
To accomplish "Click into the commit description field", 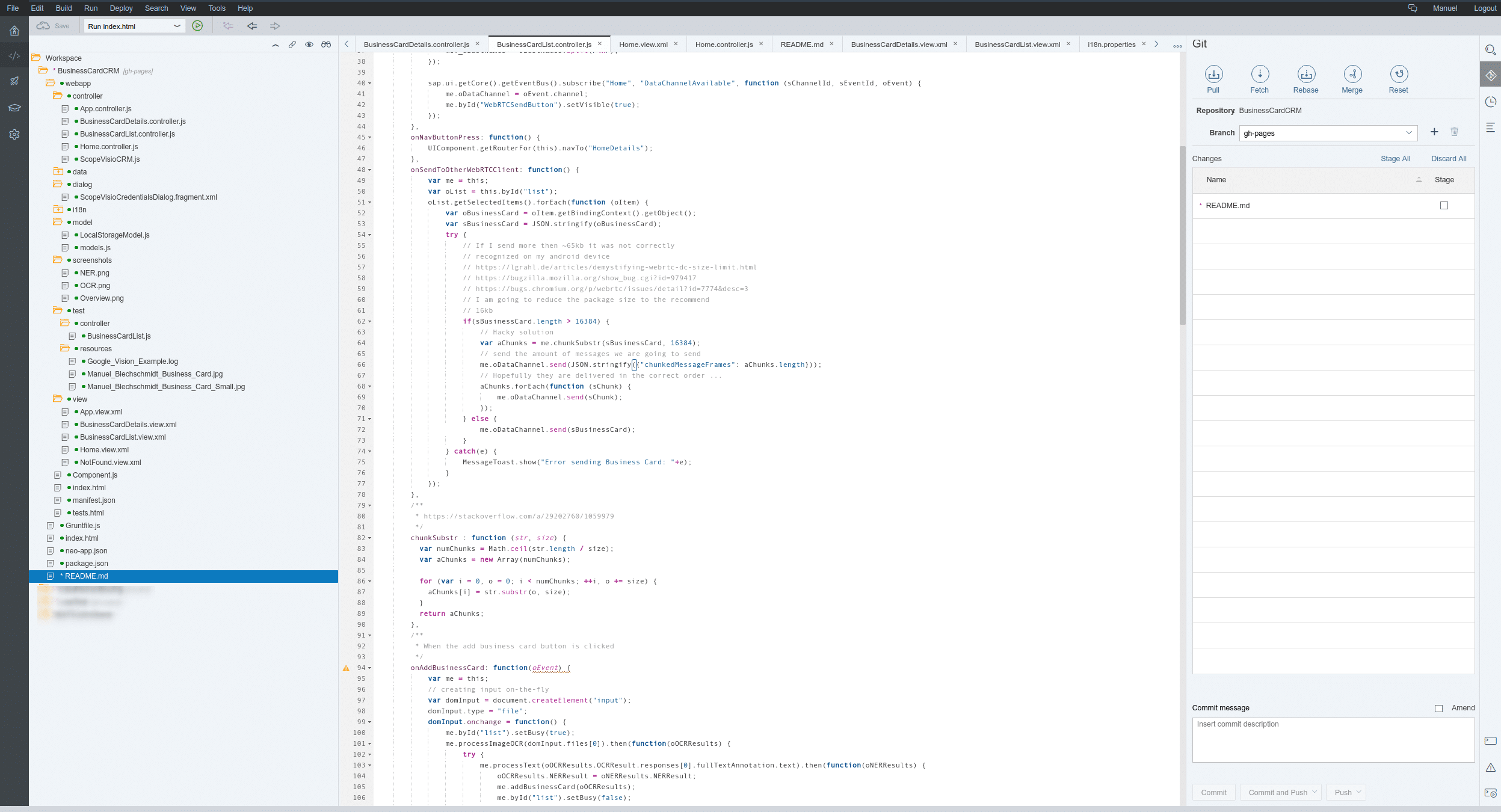I will coord(1333,740).
